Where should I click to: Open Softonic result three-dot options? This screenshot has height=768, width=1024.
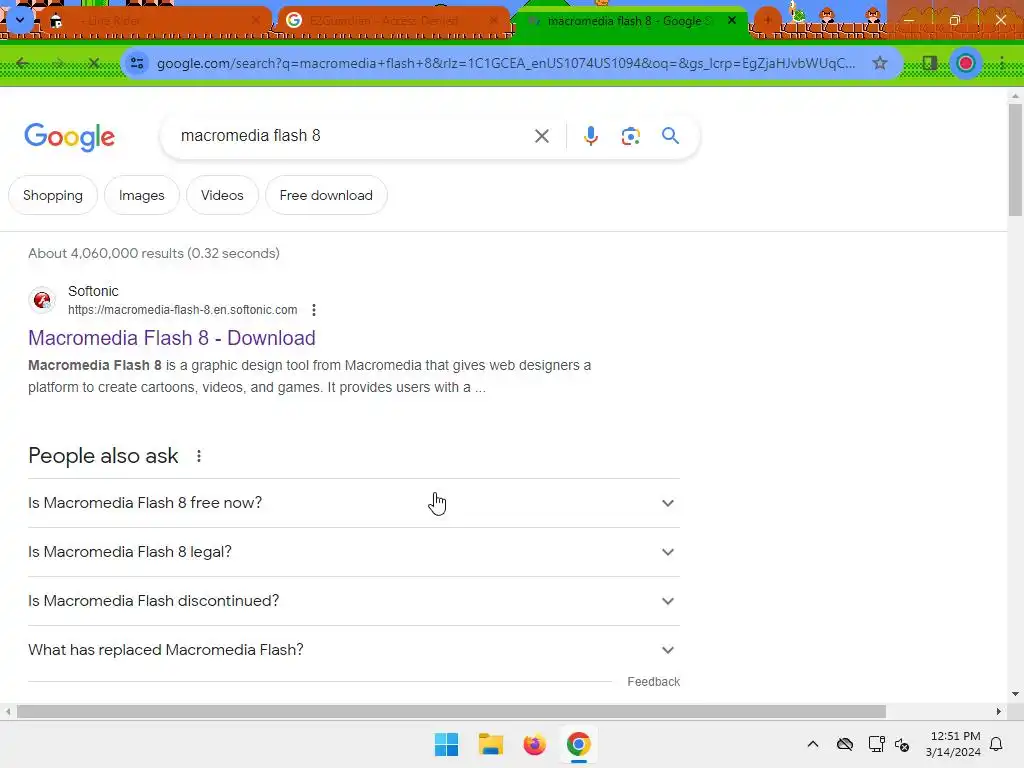pos(314,310)
